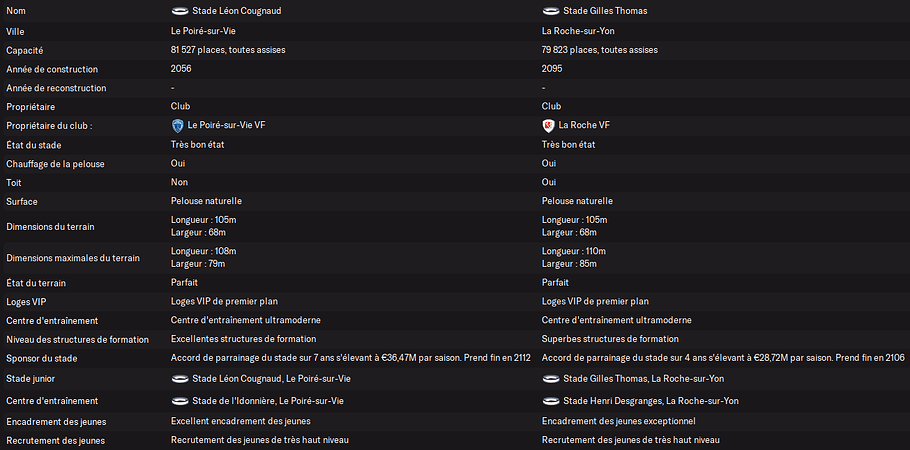Open the Le Poiré-sur-Vie VF club name link
This screenshot has width=910, height=450.
coord(226,126)
